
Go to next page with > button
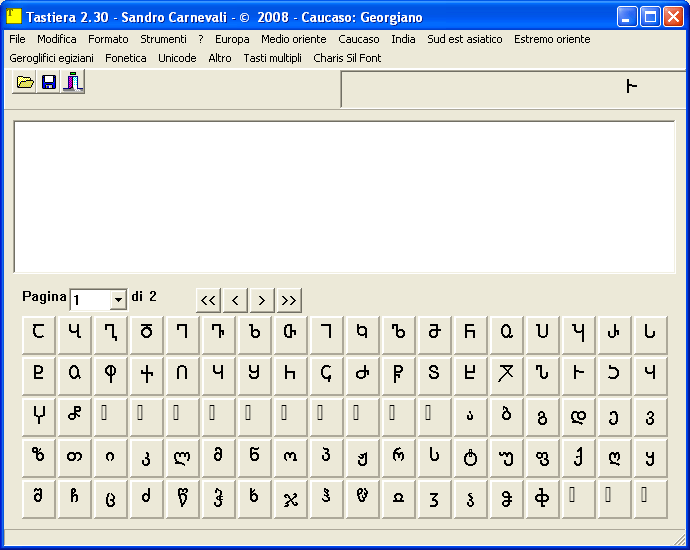(x=262, y=301)
